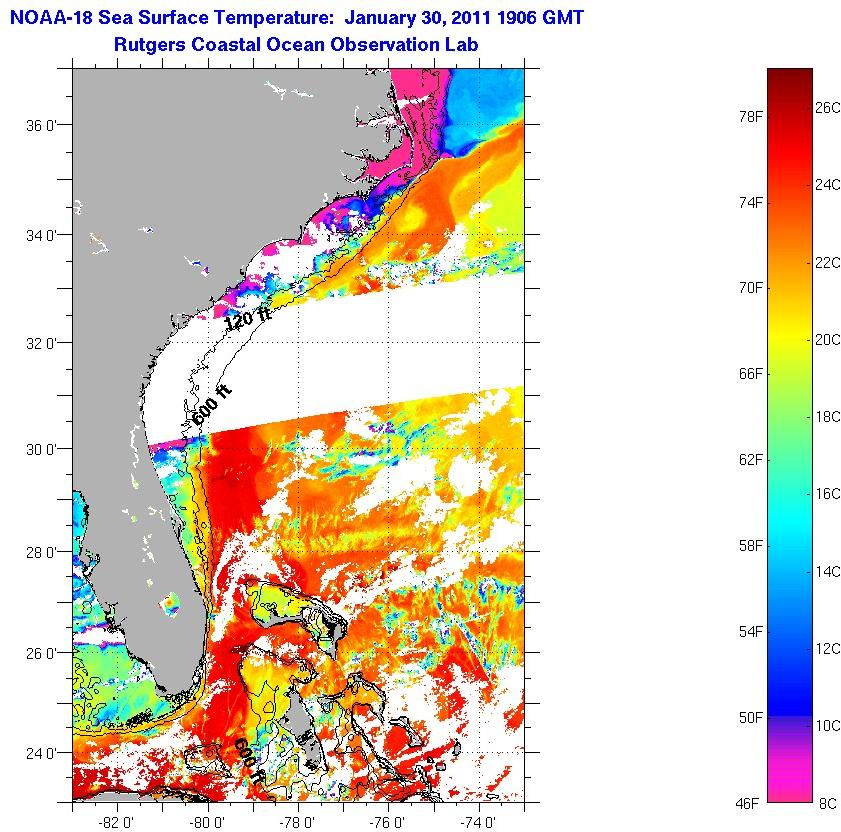Click the -76 0' longitude label
This screenshot has height=832, width=841.
point(388,822)
